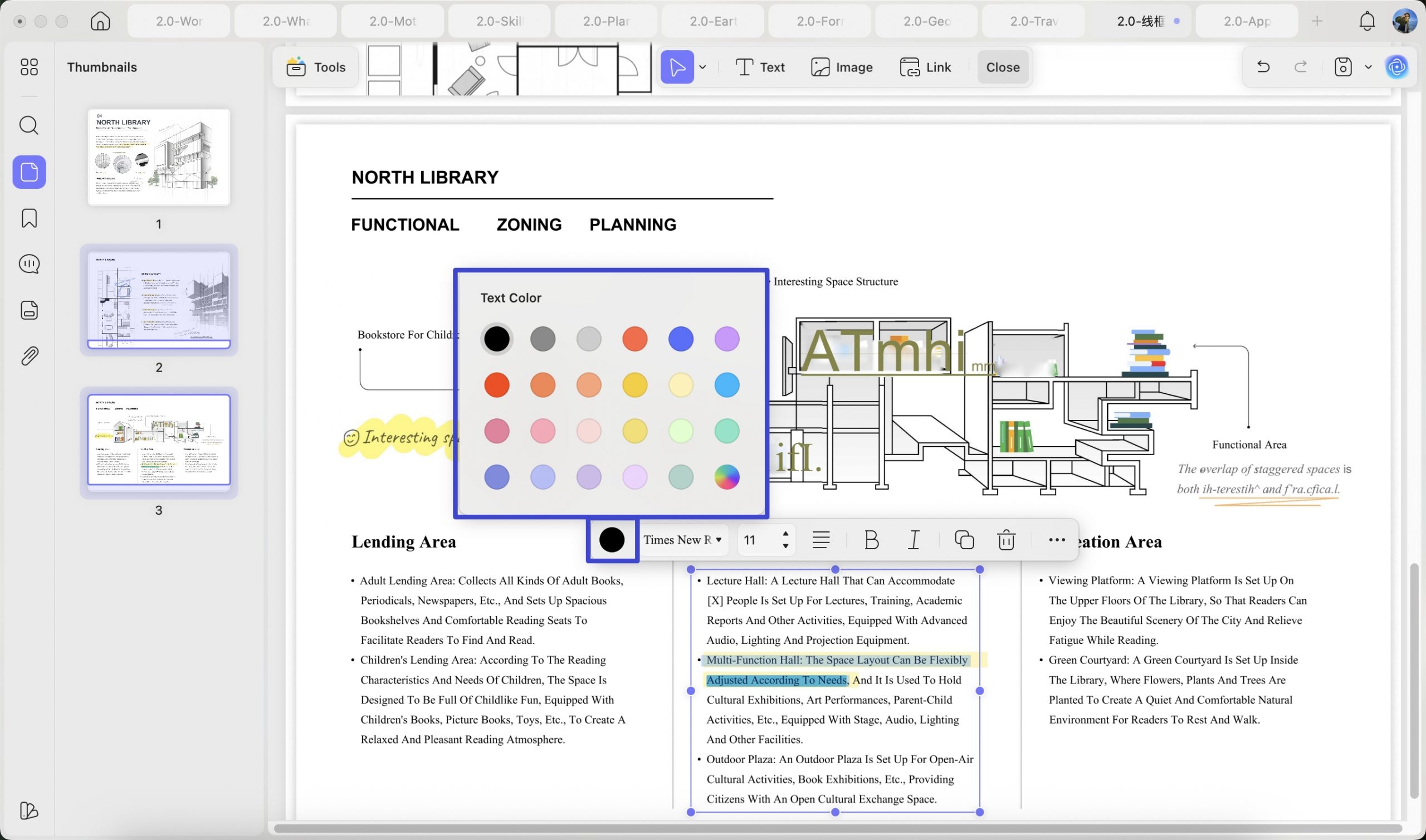The image size is (1426, 840).
Task: Expand the selection tool dropdown arrow
Action: [x=702, y=67]
